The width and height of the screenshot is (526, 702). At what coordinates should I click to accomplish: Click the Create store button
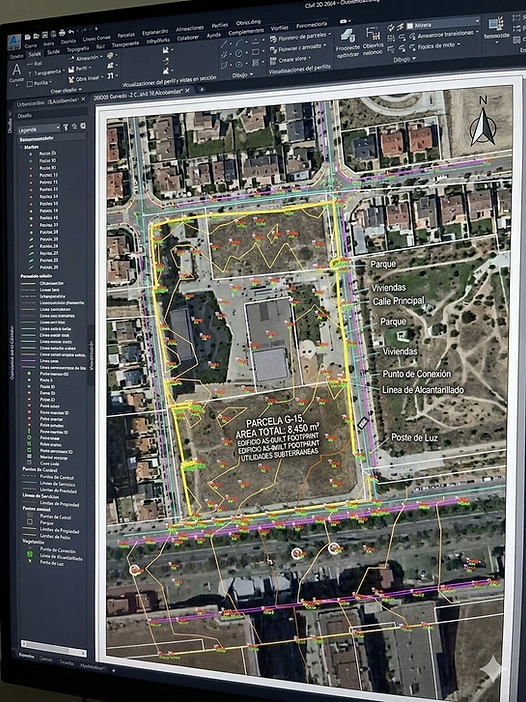(x=291, y=59)
